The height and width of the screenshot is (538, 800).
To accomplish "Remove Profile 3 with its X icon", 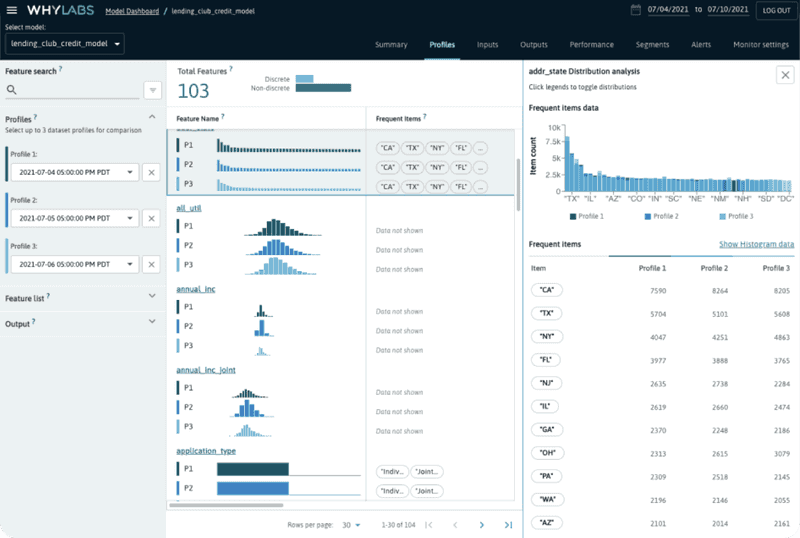I will pyautogui.click(x=150, y=264).
